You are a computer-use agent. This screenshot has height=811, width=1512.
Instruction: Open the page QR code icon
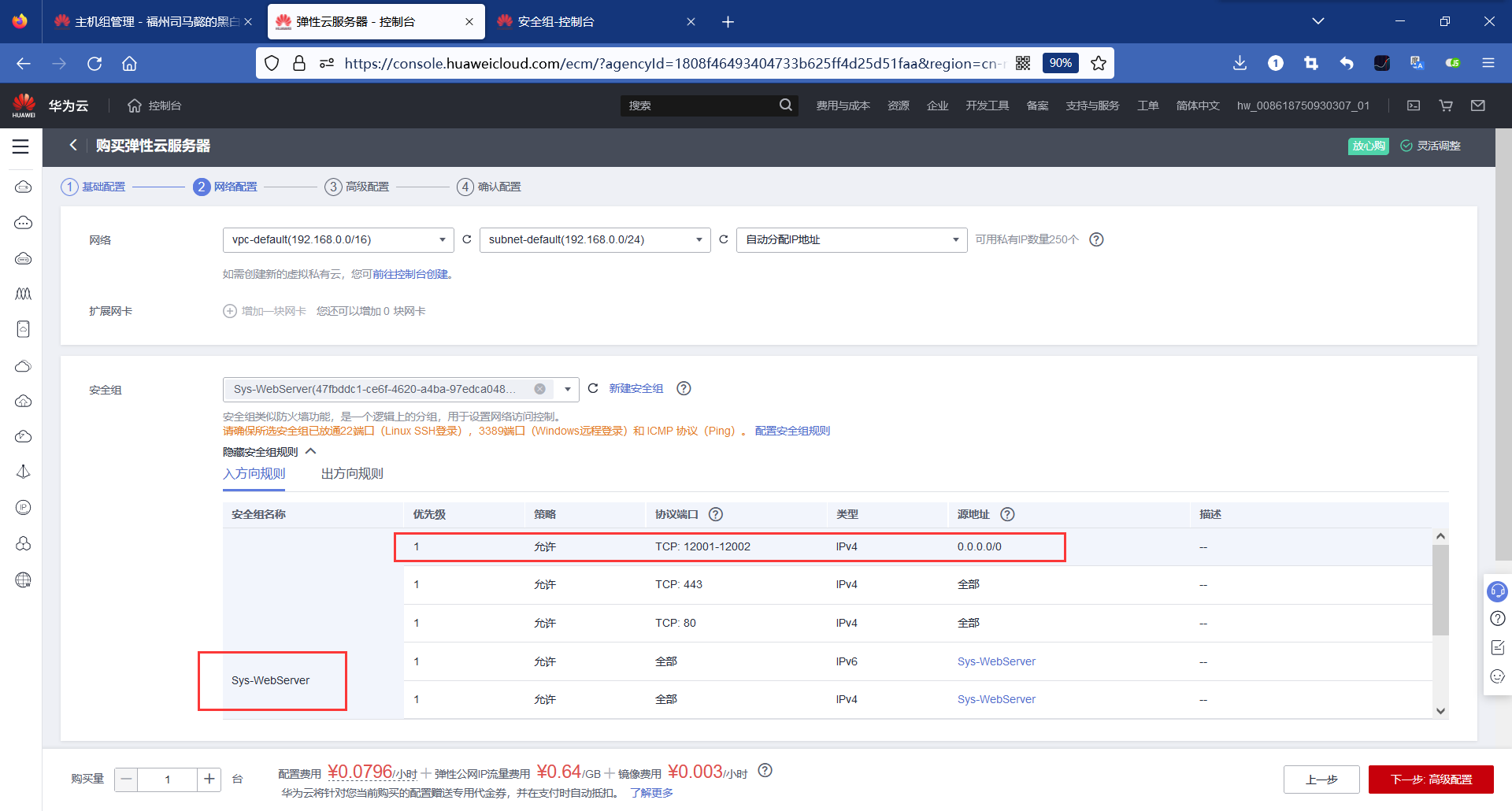pos(1023,63)
